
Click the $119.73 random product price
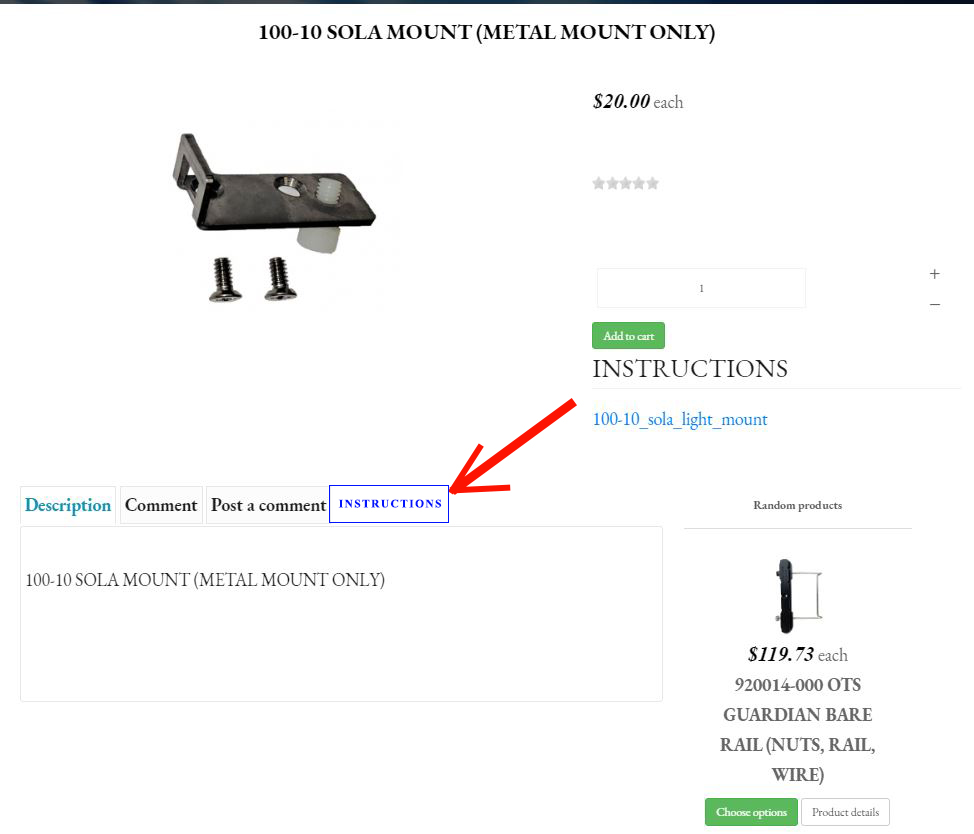(x=798, y=655)
